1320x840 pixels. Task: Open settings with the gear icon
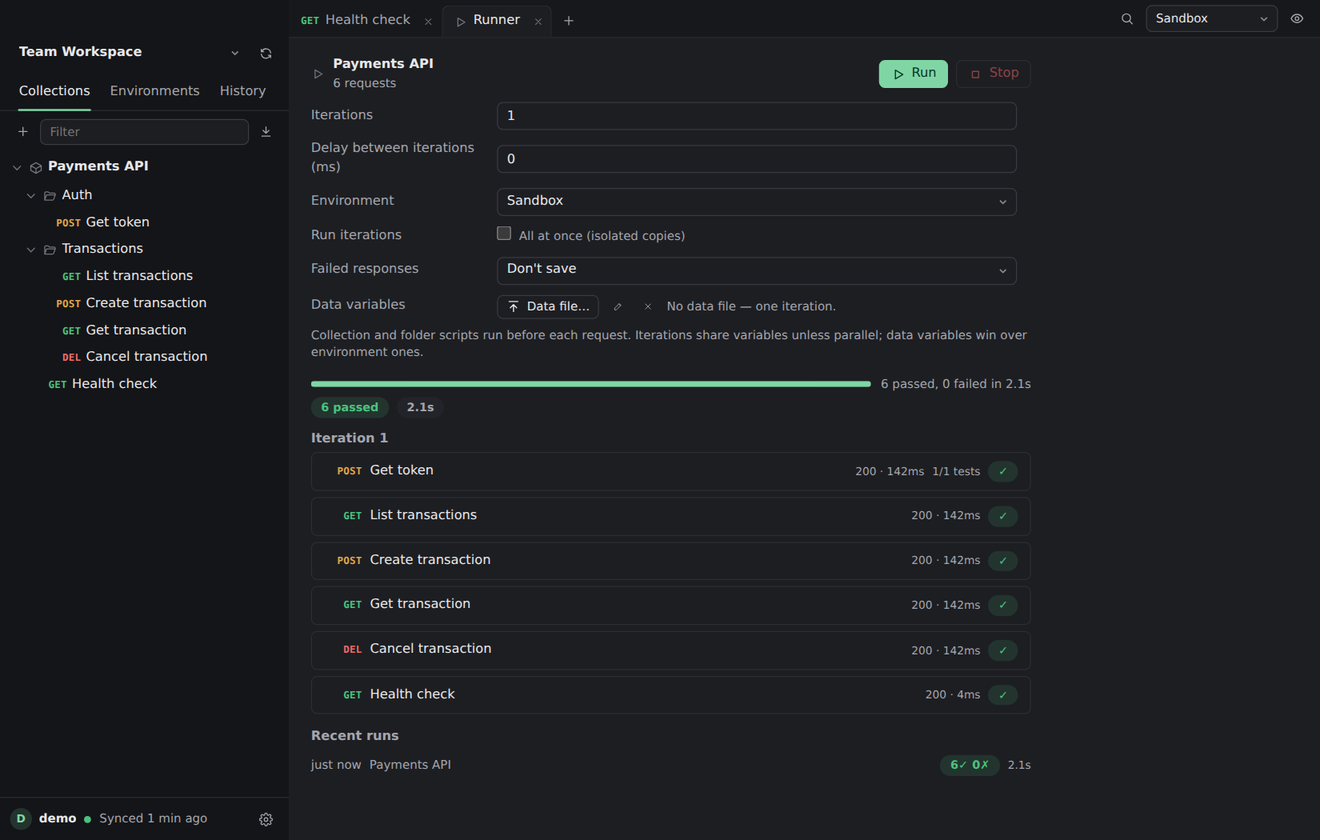click(266, 819)
